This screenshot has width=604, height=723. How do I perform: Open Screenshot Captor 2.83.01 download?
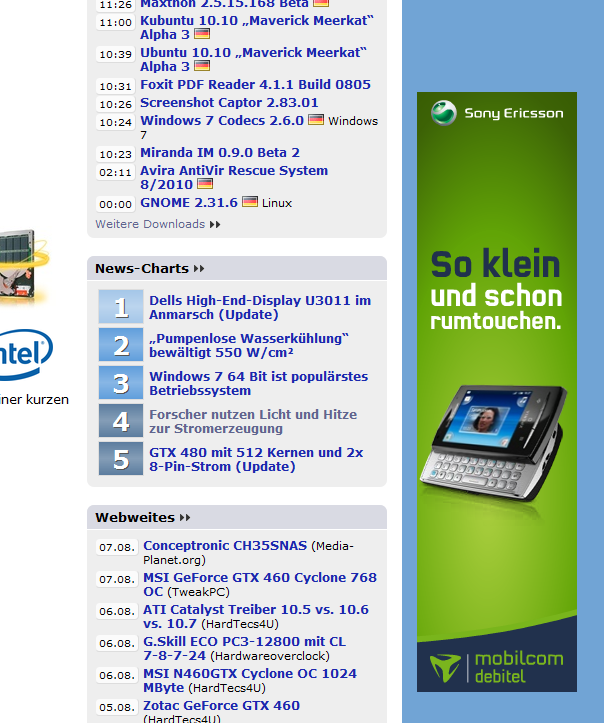click(x=229, y=102)
